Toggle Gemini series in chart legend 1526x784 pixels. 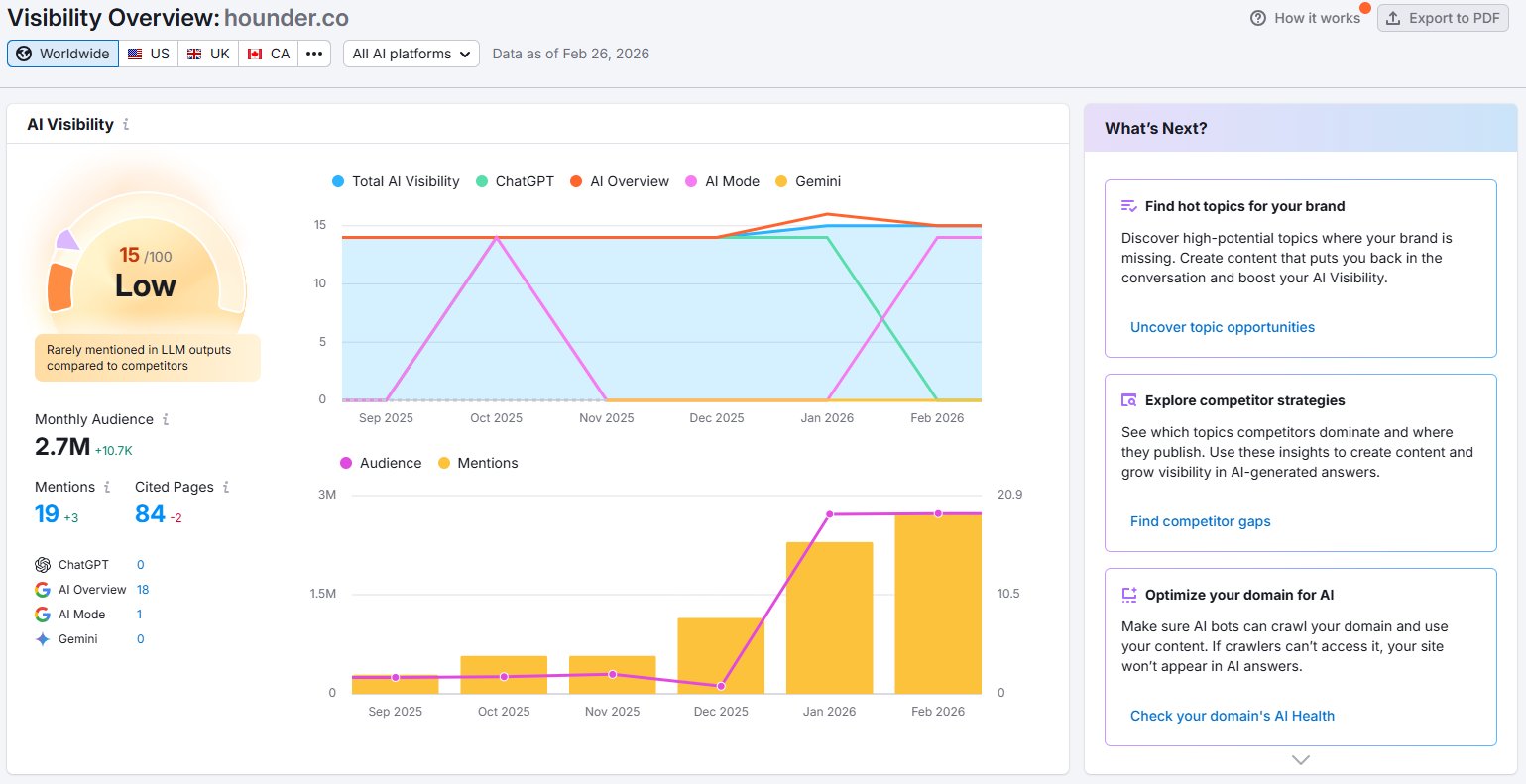[x=808, y=181]
